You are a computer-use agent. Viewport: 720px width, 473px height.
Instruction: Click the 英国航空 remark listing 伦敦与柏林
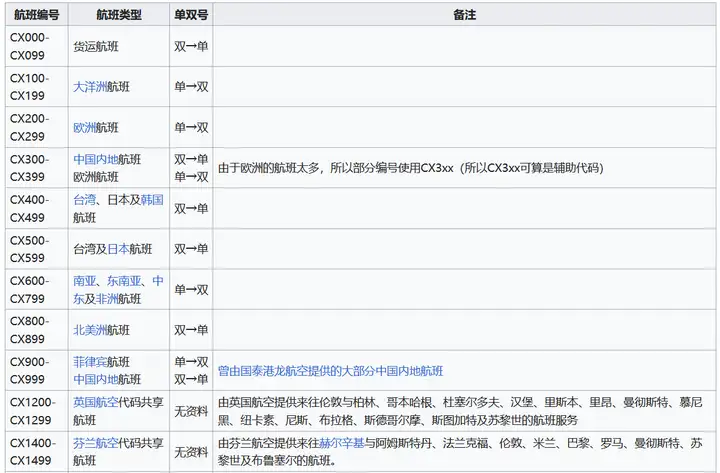click(460, 411)
